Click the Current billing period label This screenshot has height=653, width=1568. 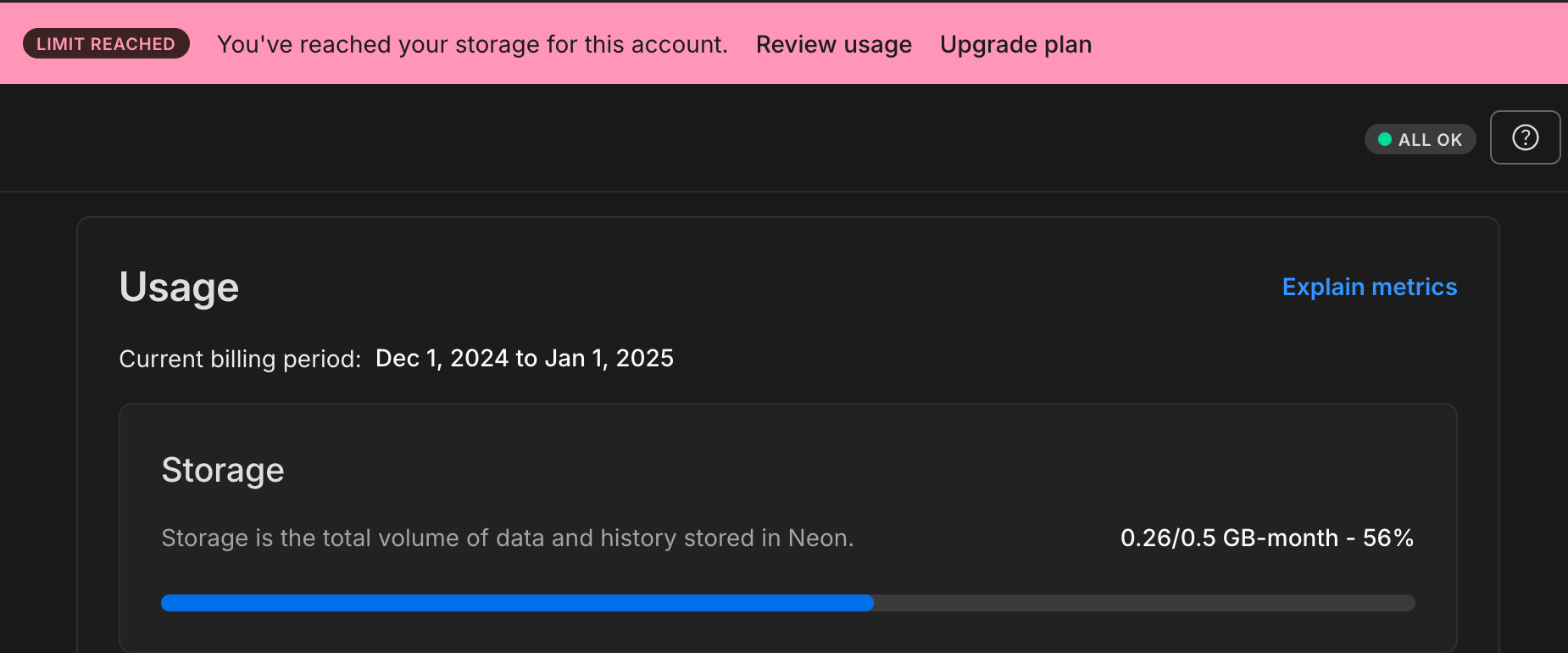click(240, 359)
